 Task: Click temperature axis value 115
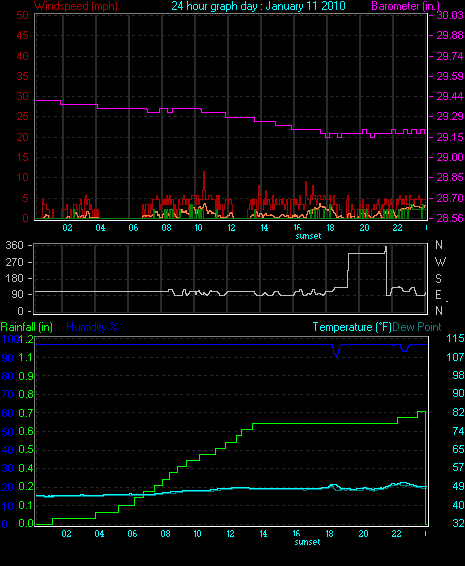[x=455, y=338]
